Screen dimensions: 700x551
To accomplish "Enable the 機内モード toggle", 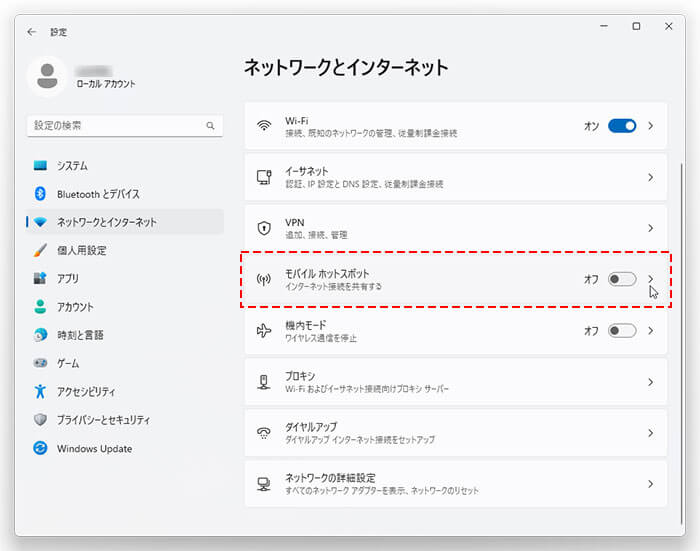I will 622,331.
